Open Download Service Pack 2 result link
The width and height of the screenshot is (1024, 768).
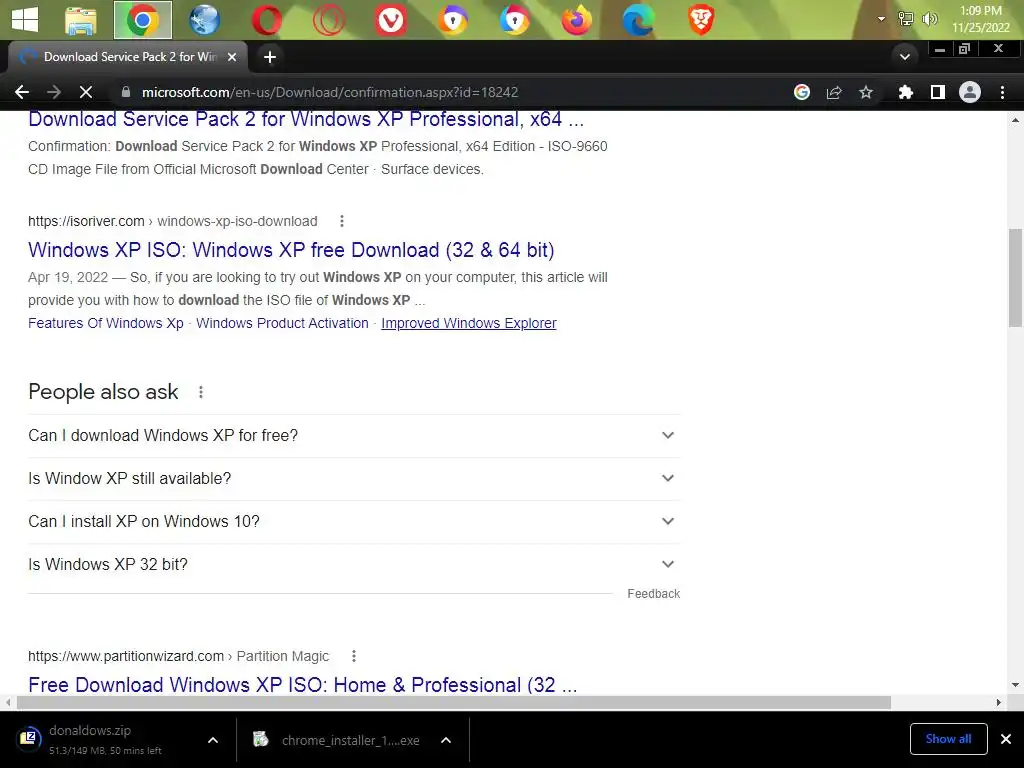click(x=306, y=120)
